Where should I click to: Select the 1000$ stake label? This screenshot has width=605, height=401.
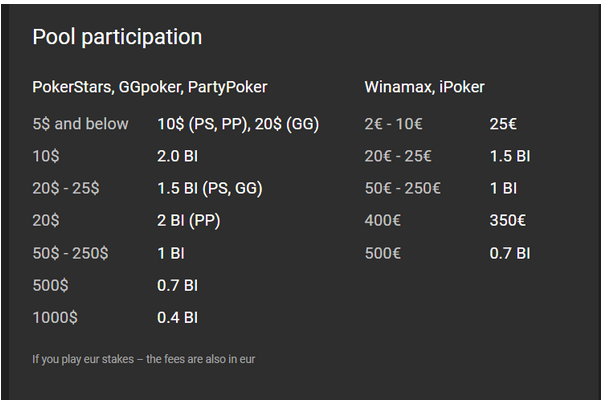(x=54, y=317)
